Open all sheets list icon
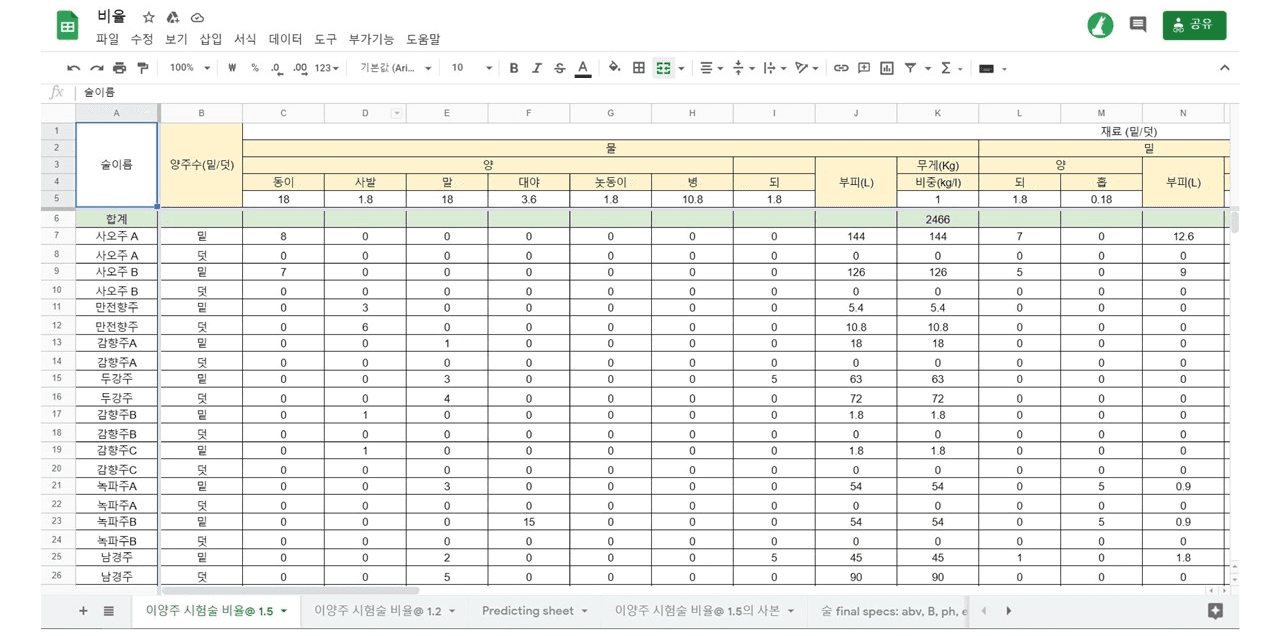The image size is (1280, 636). tap(109, 611)
